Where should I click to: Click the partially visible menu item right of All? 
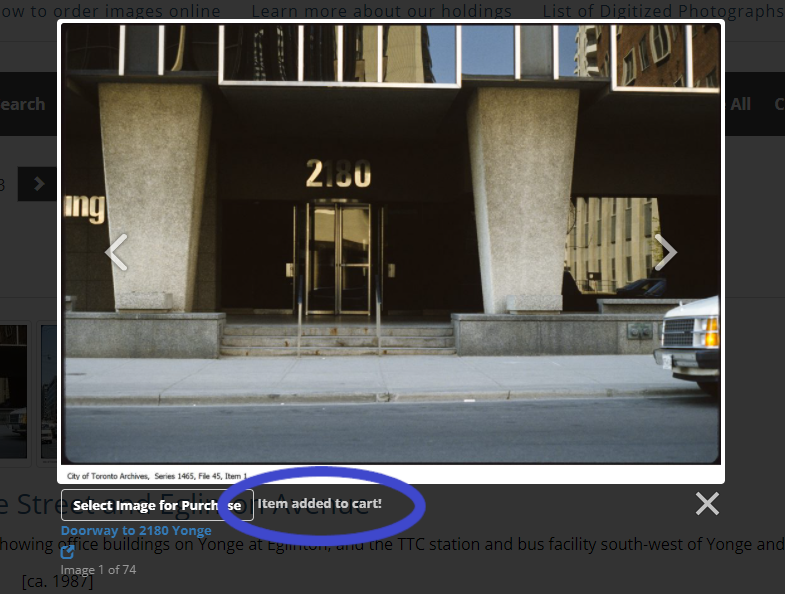pyautogui.click(x=779, y=104)
